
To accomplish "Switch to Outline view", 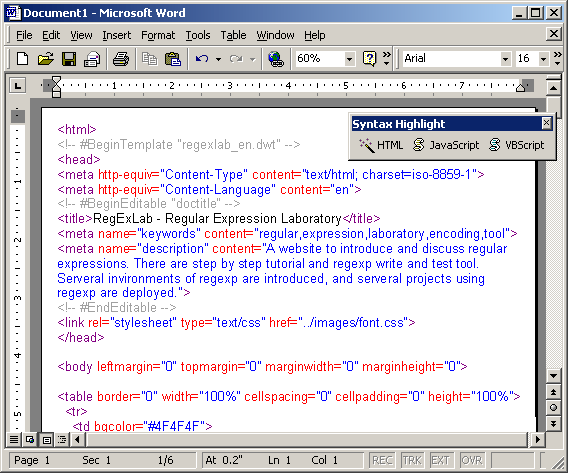I will coord(62,440).
